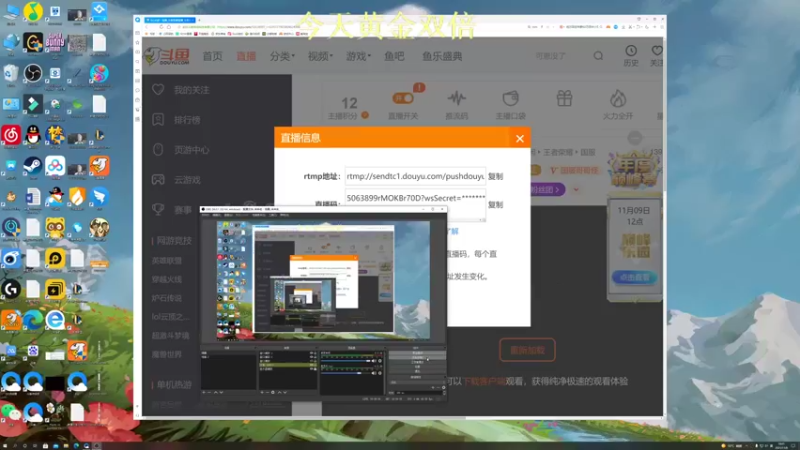Click the rtmp地址 address field
Image resolution: width=800 pixels, height=450 pixels.
click(x=415, y=176)
